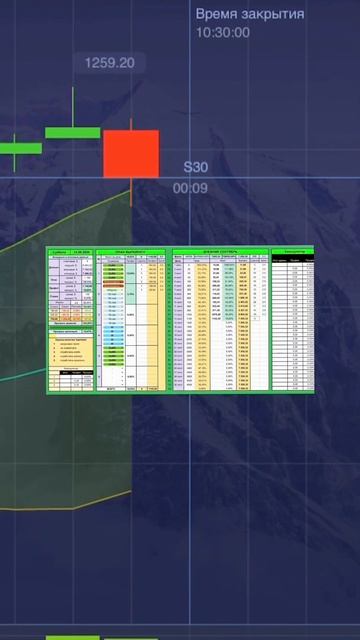
Task: Select the red candlestick on chart
Action: point(131,154)
